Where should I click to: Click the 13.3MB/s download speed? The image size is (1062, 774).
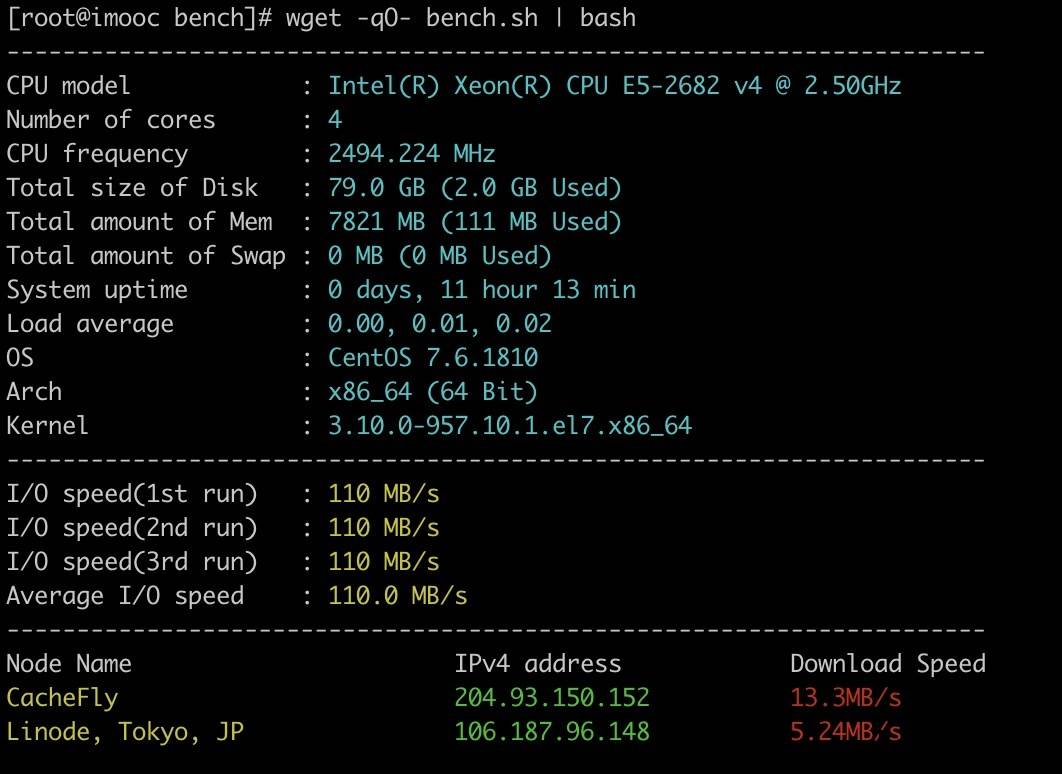point(845,698)
